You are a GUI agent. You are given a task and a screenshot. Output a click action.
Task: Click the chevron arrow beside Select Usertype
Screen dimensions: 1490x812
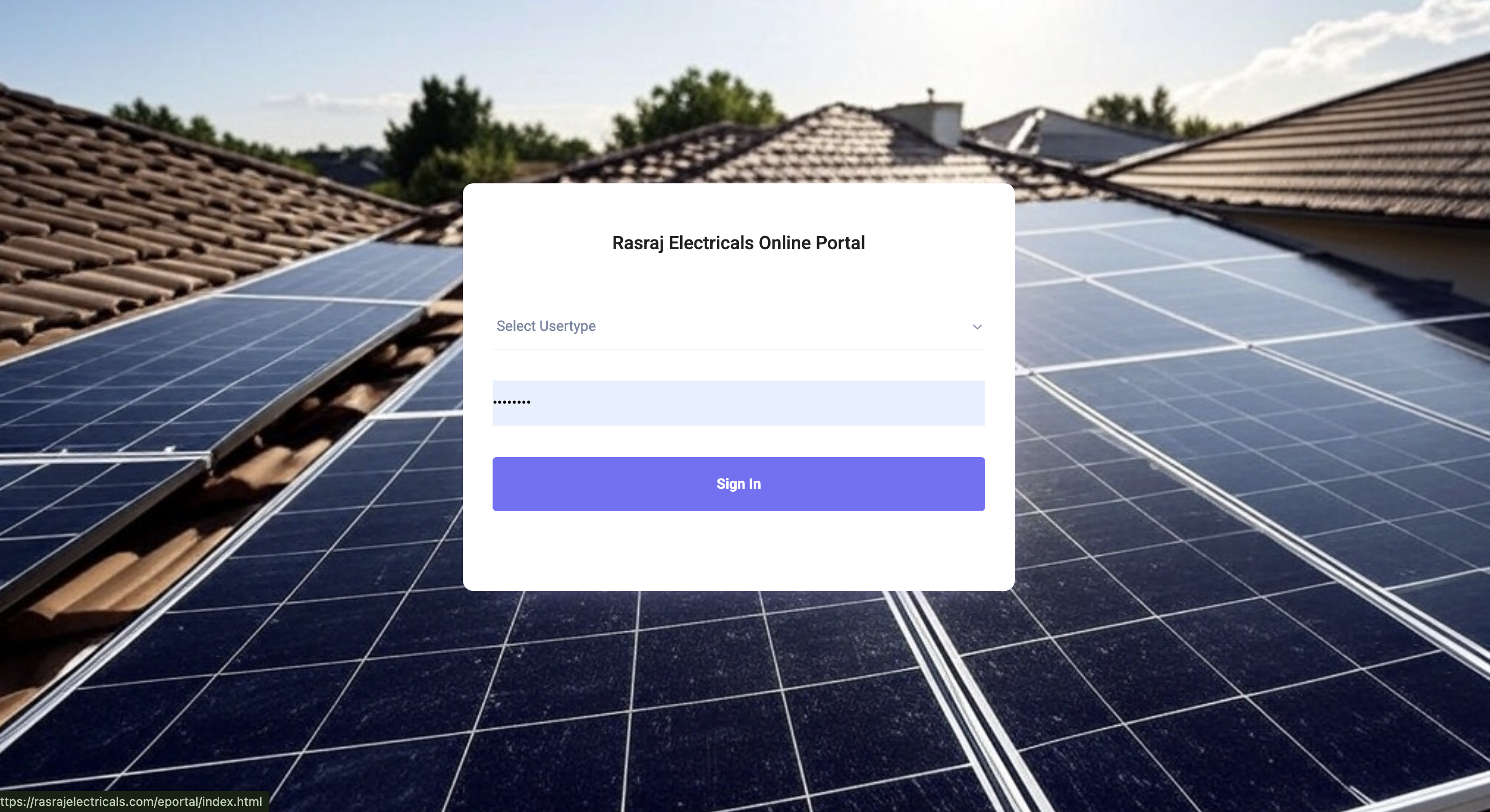(x=977, y=327)
